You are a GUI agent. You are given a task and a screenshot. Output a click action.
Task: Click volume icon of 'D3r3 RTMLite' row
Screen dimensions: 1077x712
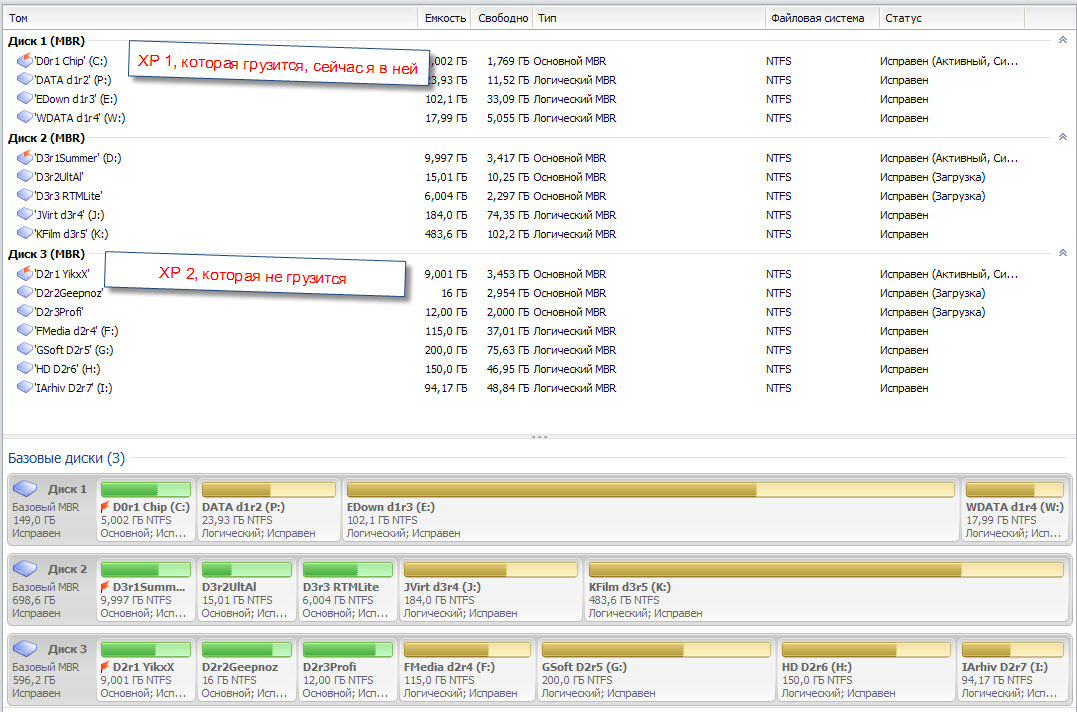(x=25, y=196)
